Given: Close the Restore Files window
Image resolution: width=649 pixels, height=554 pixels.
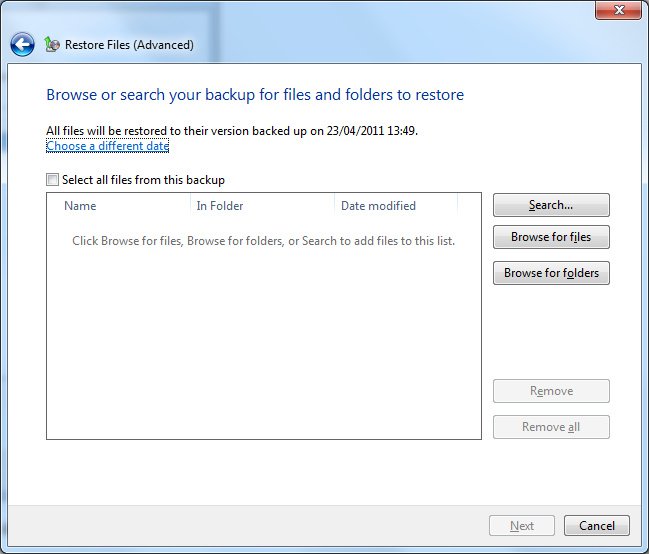Looking at the screenshot, I should [x=618, y=10].
